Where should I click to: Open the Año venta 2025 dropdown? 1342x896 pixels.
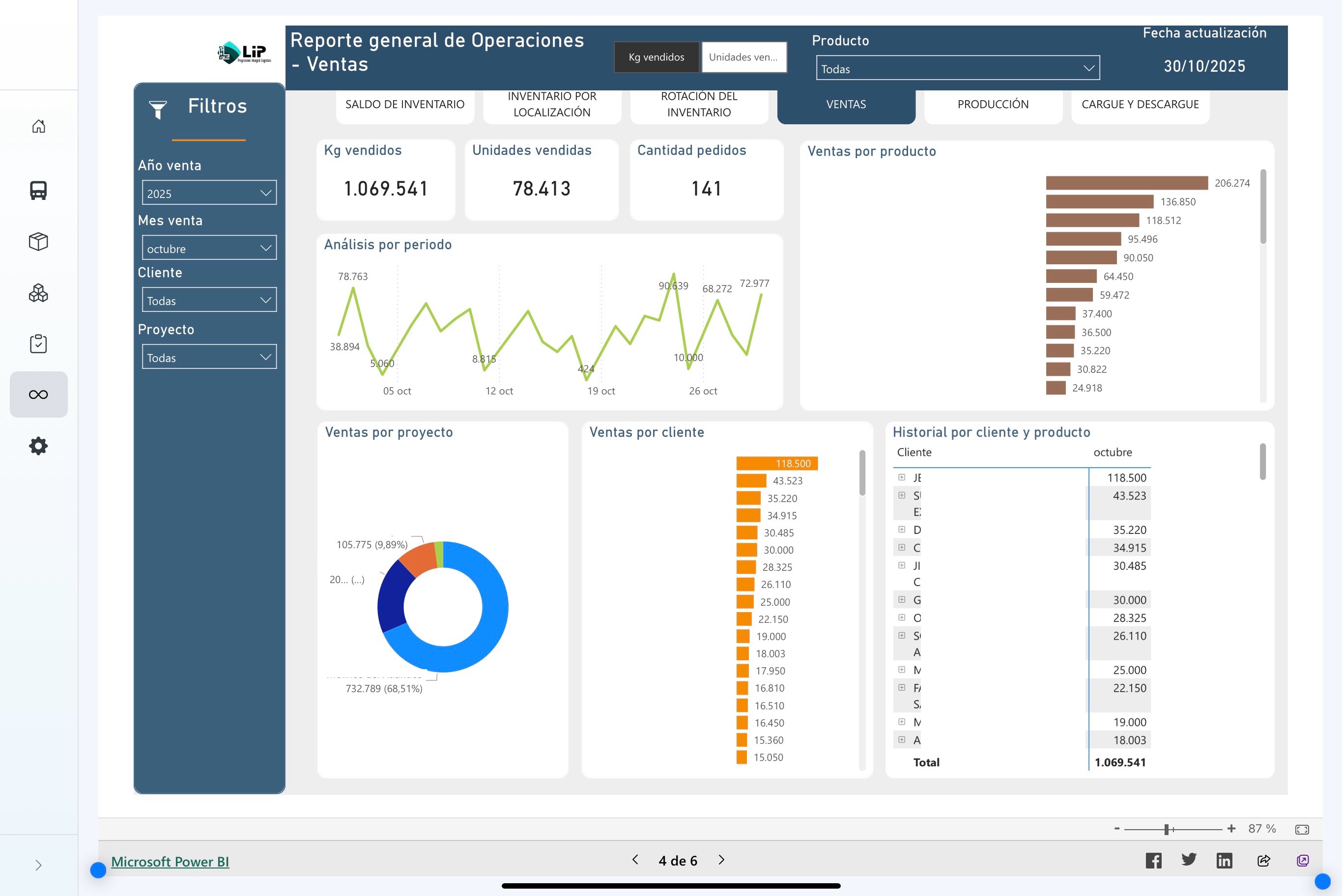[x=209, y=193]
